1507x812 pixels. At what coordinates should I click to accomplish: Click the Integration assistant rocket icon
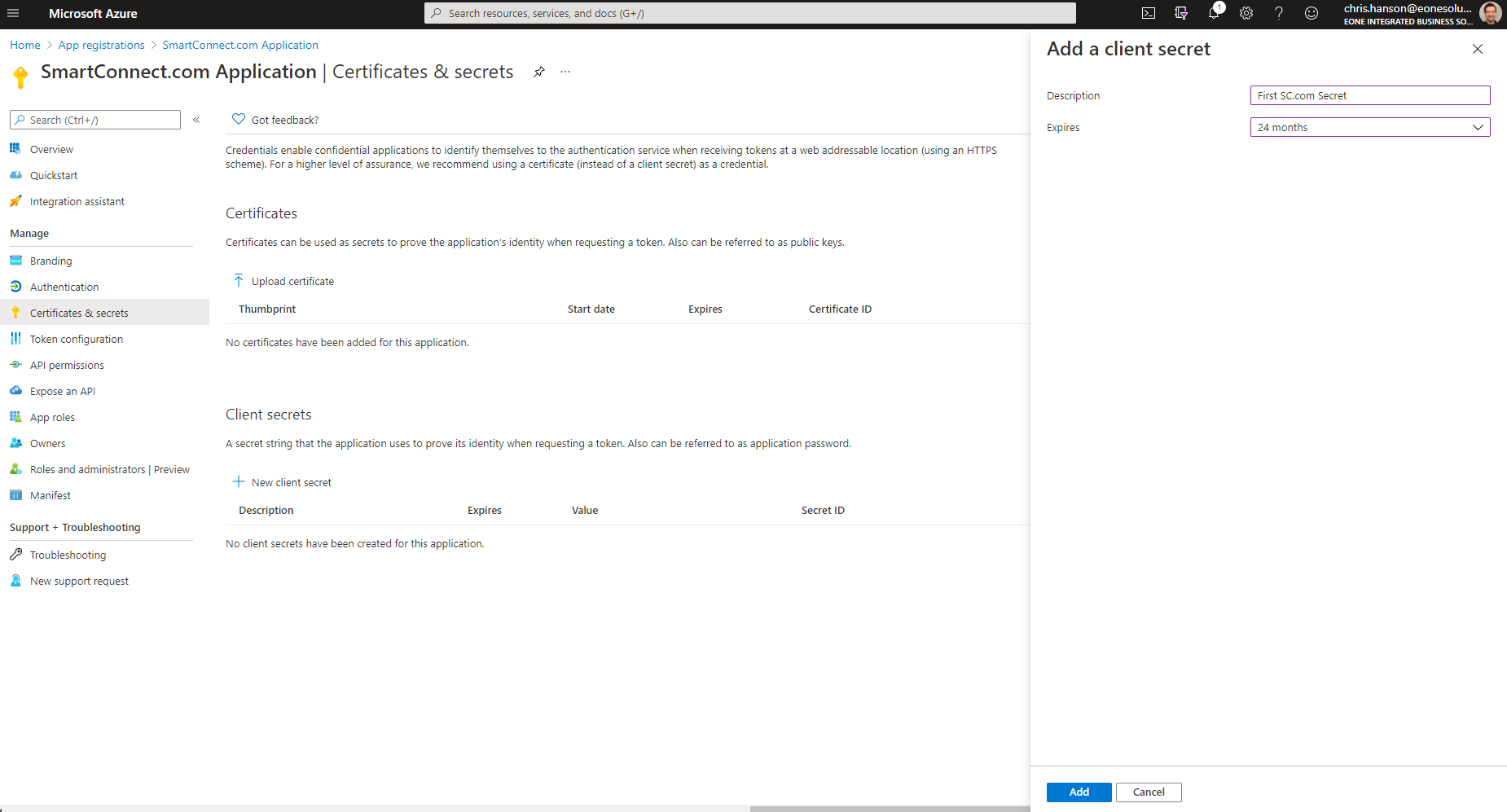(15, 201)
